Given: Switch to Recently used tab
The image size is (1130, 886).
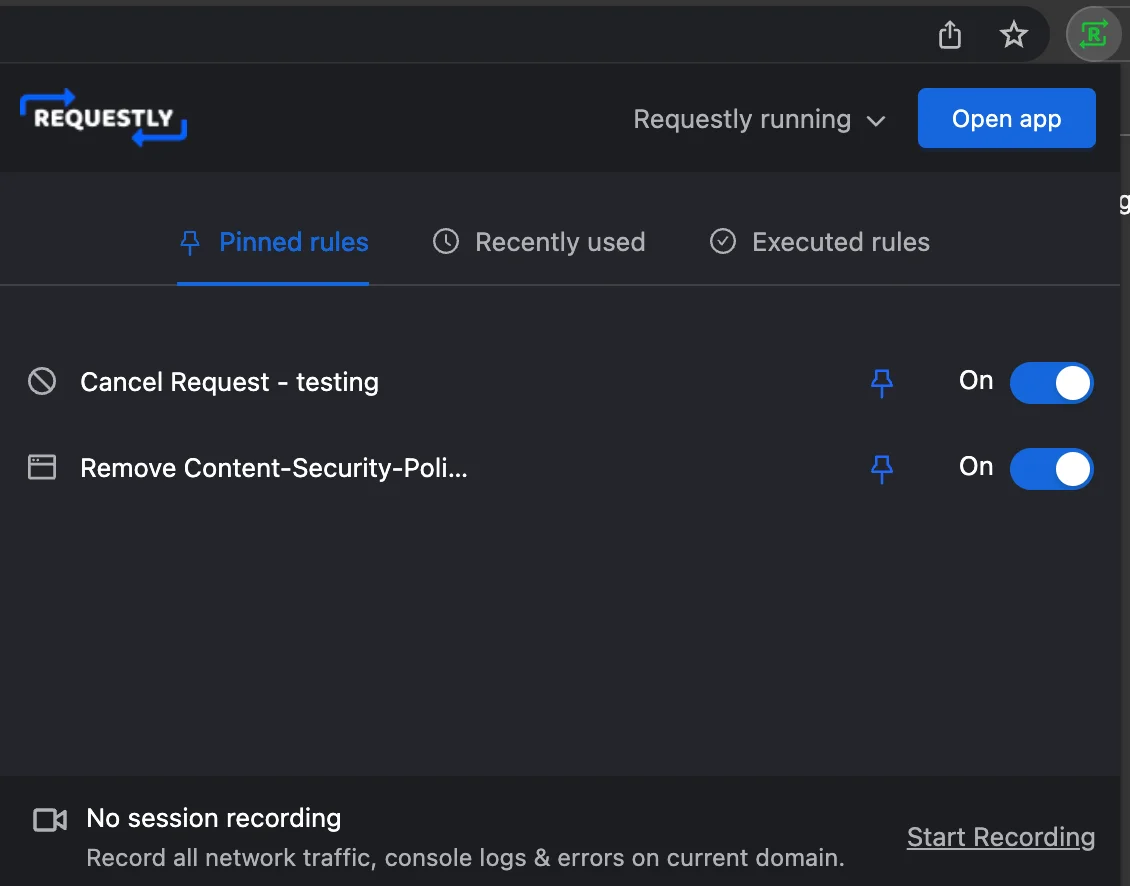Looking at the screenshot, I should pos(538,242).
